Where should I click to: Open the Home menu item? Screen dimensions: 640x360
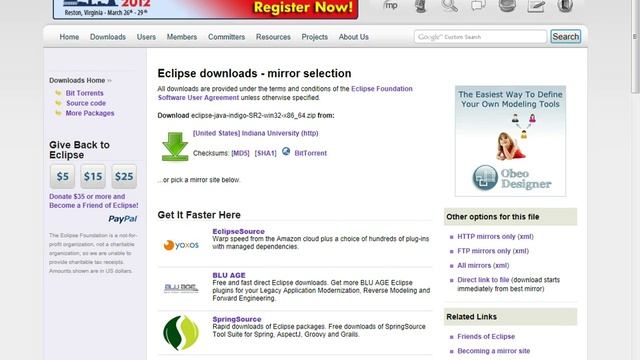tap(69, 37)
